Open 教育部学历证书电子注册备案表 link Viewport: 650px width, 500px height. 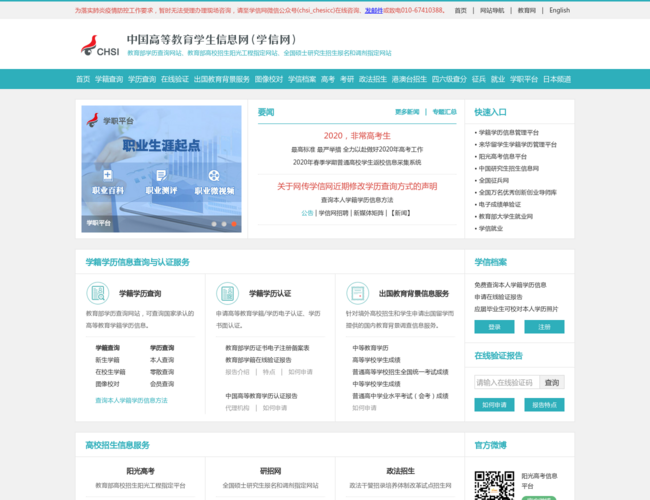tap(267, 348)
